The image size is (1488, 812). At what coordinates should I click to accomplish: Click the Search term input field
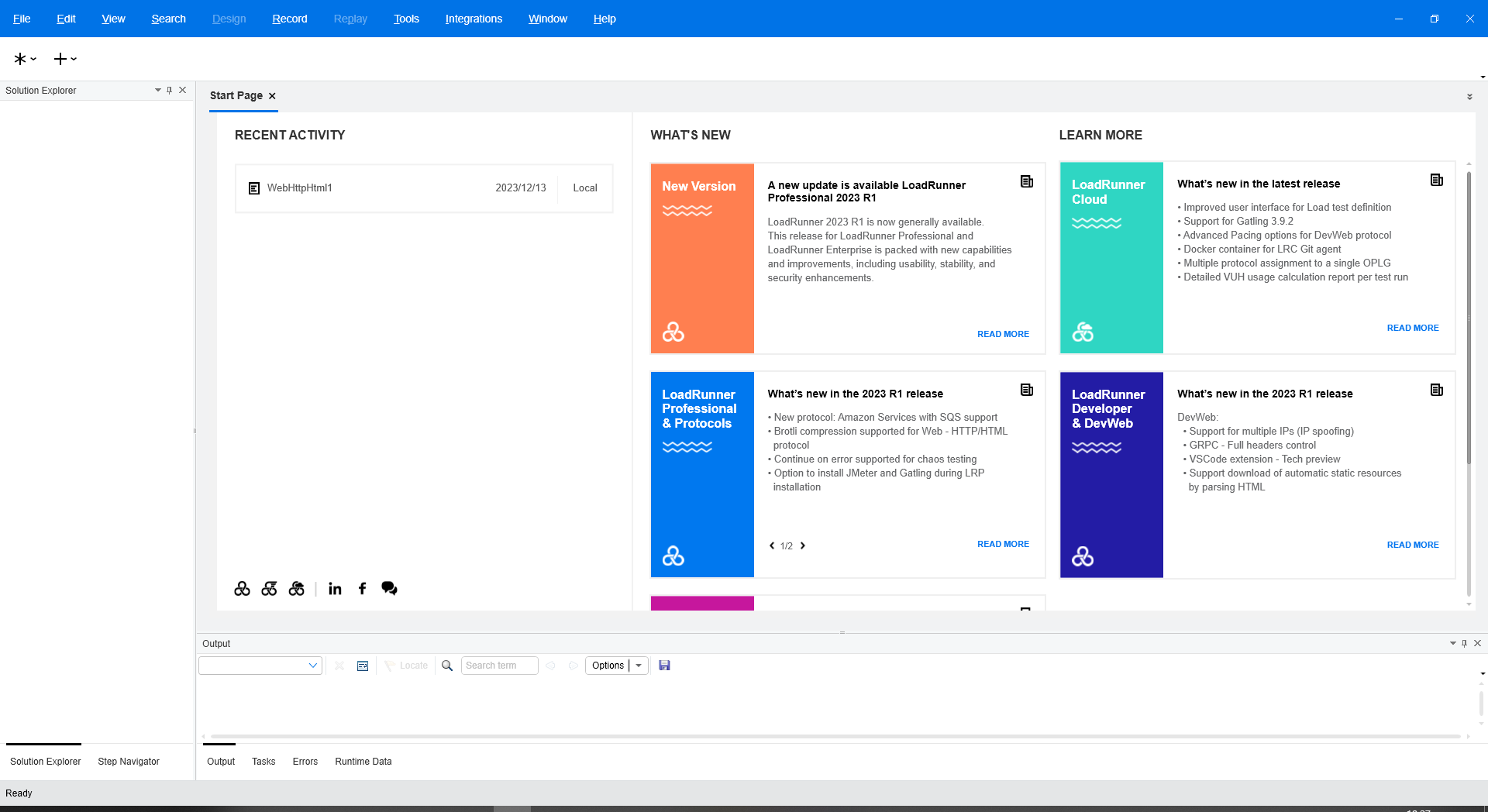(x=500, y=666)
